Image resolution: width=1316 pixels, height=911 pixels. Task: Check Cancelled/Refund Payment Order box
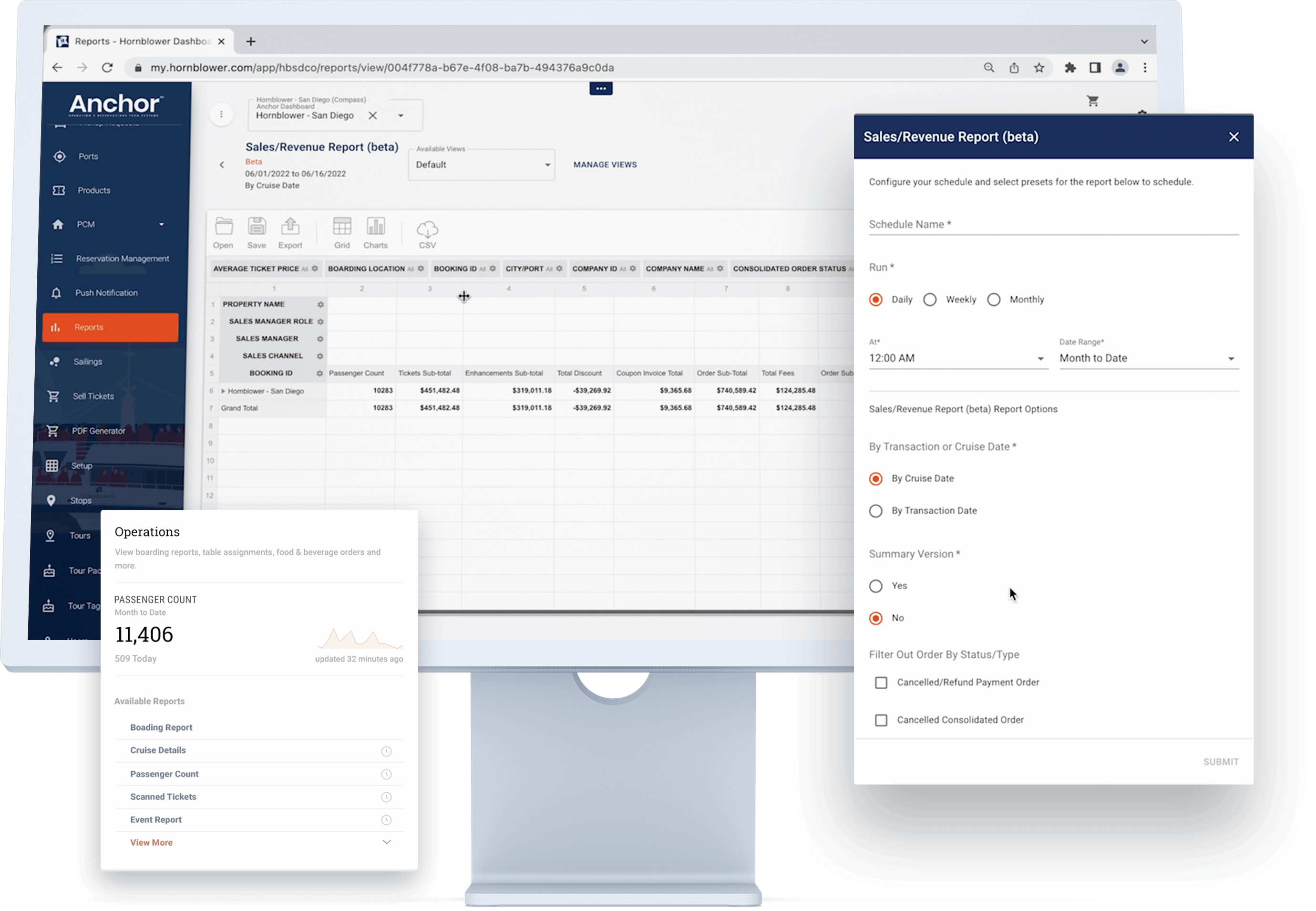coord(881,683)
